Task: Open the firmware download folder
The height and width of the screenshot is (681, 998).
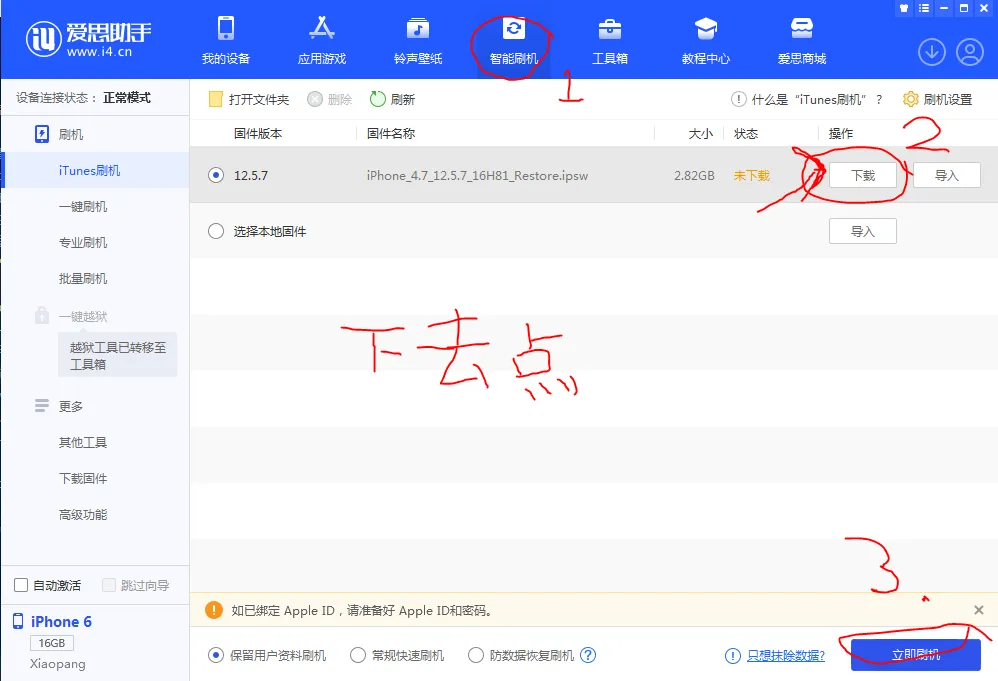Action: tap(246, 99)
